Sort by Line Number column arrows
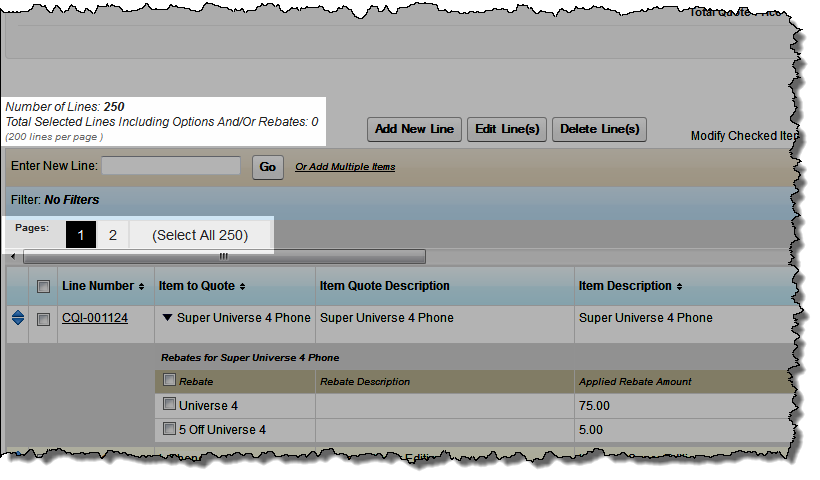The image size is (820, 480). click(141, 287)
